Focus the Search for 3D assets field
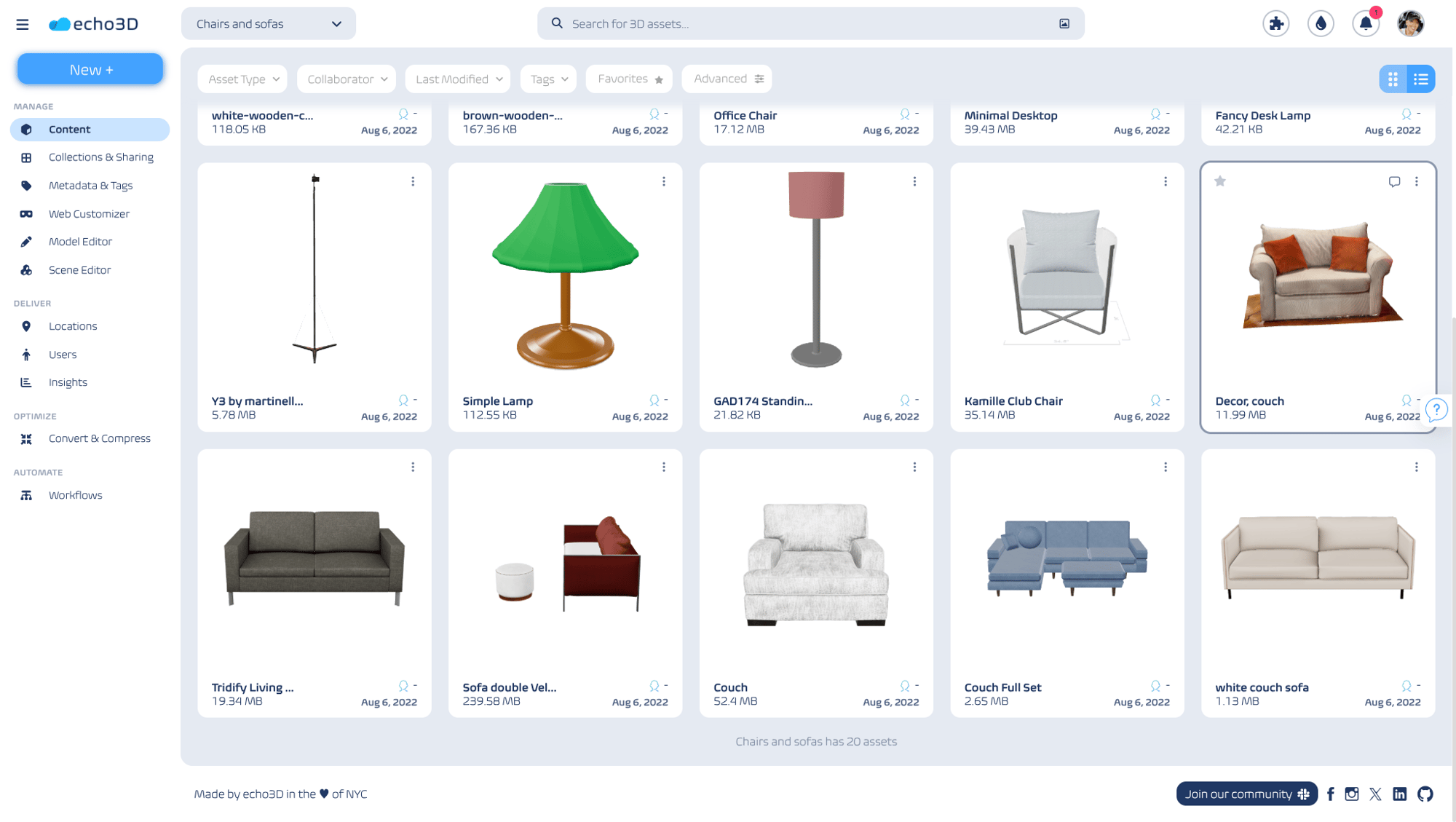 [x=811, y=23]
